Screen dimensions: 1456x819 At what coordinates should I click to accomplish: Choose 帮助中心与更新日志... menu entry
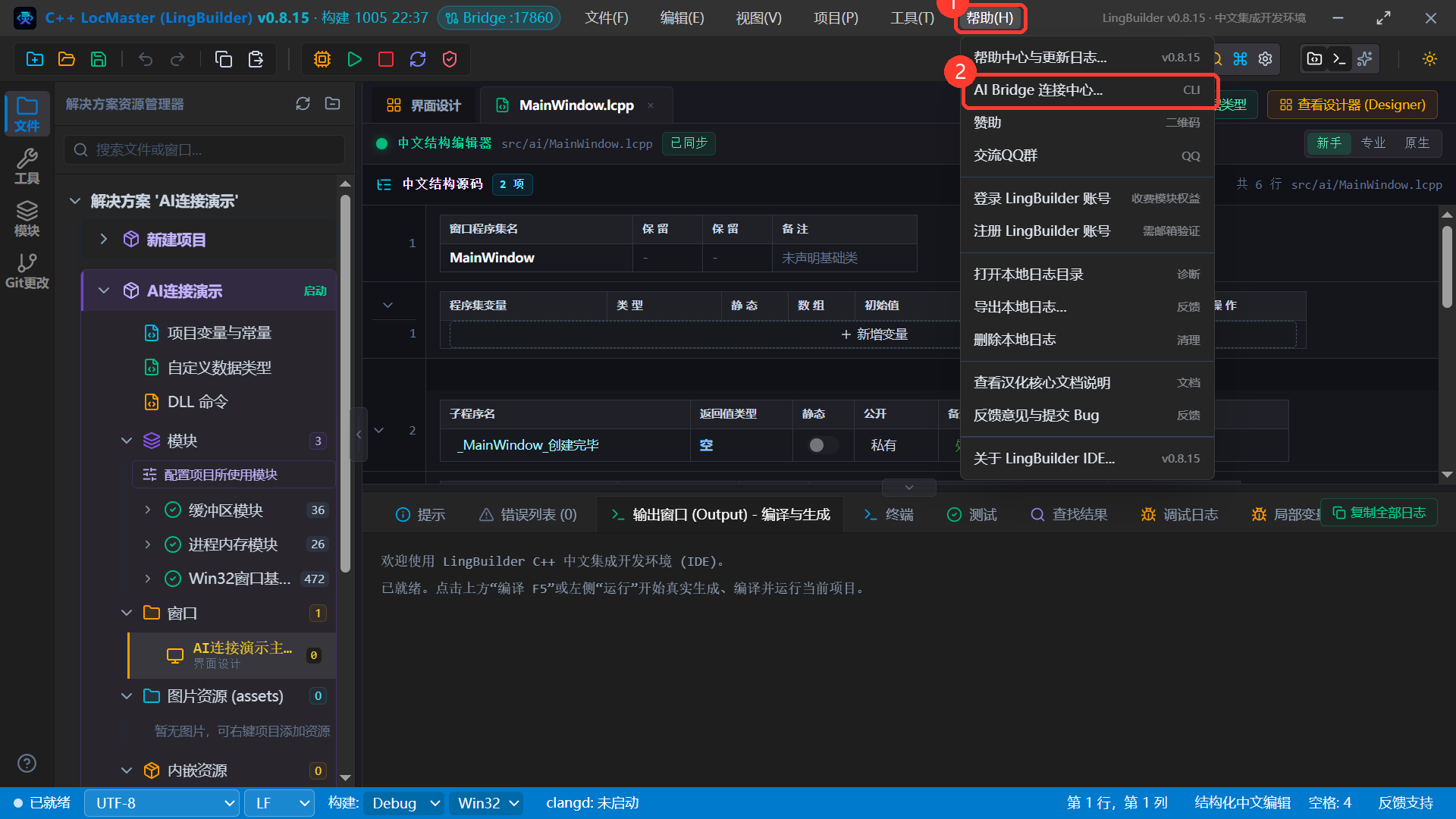1087,58
